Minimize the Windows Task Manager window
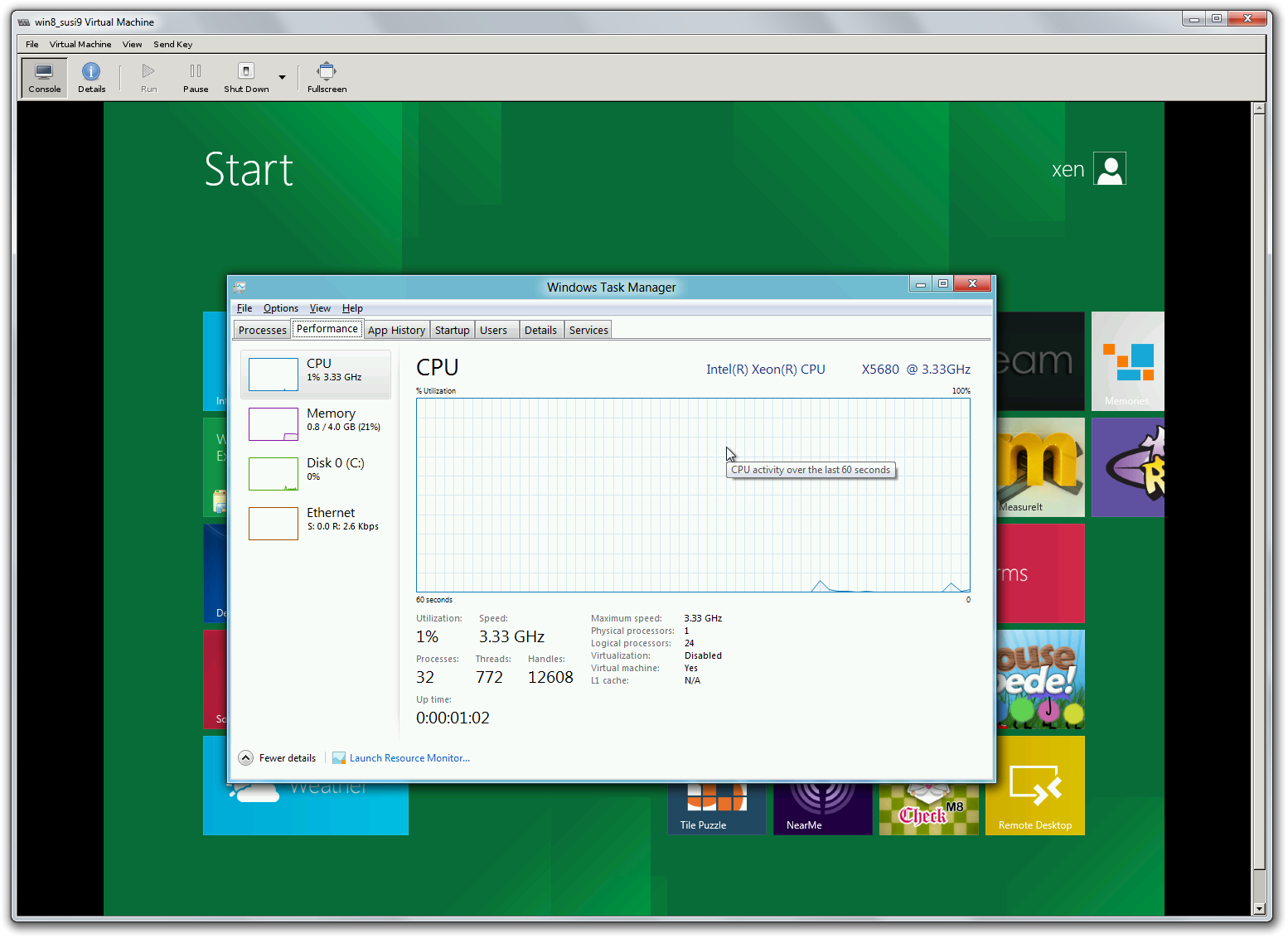1288x938 pixels. pyautogui.click(x=920, y=284)
